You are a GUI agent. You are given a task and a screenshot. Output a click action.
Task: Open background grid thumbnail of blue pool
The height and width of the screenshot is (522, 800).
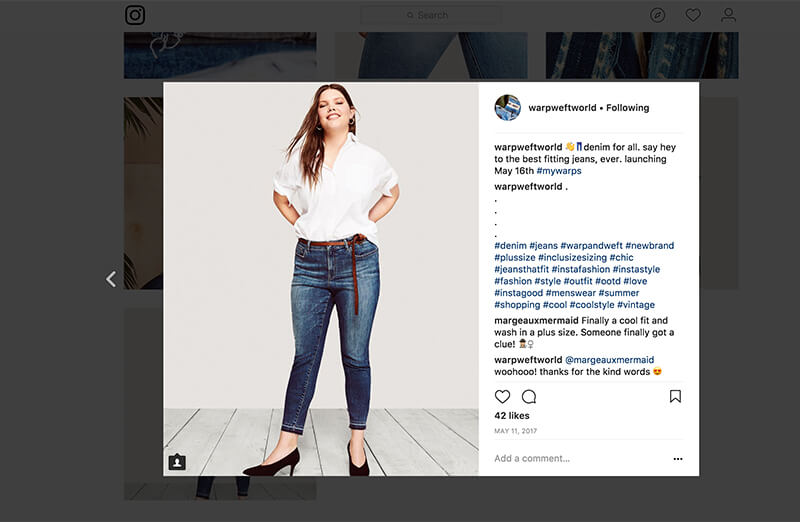coord(220,55)
